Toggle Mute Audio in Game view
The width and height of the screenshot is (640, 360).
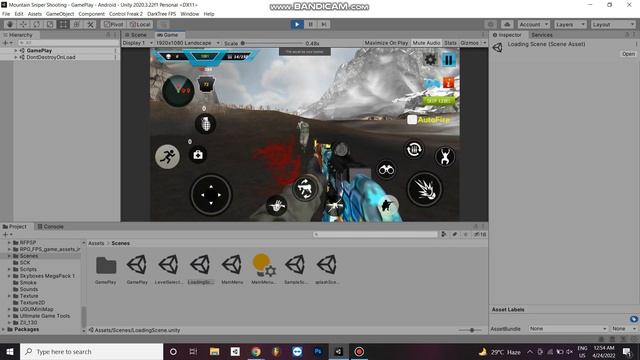[426, 43]
